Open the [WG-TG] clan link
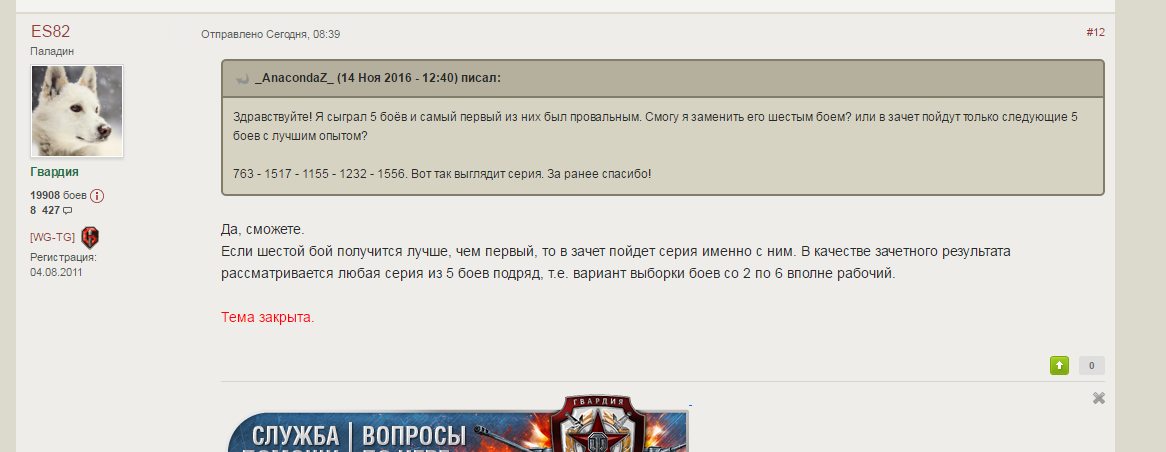 pos(52,237)
